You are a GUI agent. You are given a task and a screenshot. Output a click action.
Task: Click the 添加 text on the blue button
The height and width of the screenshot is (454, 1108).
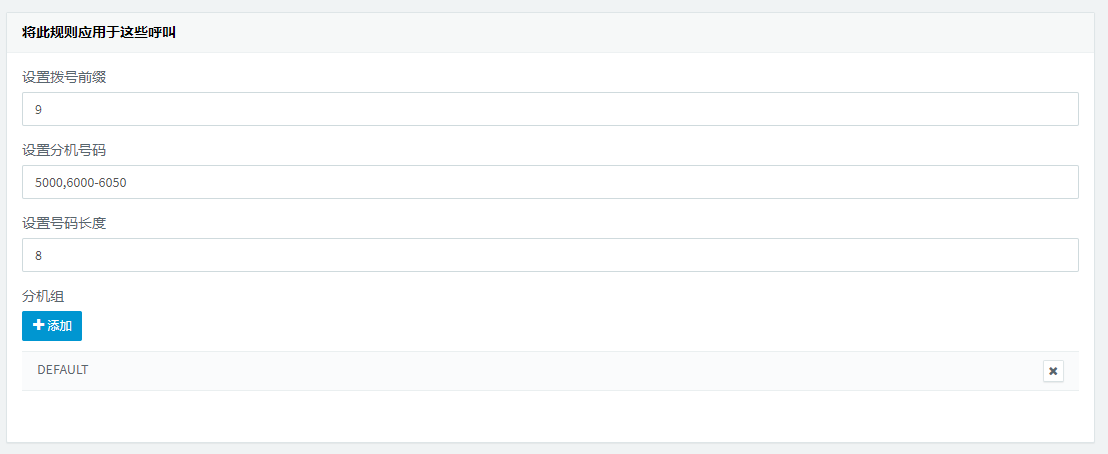click(x=59, y=326)
